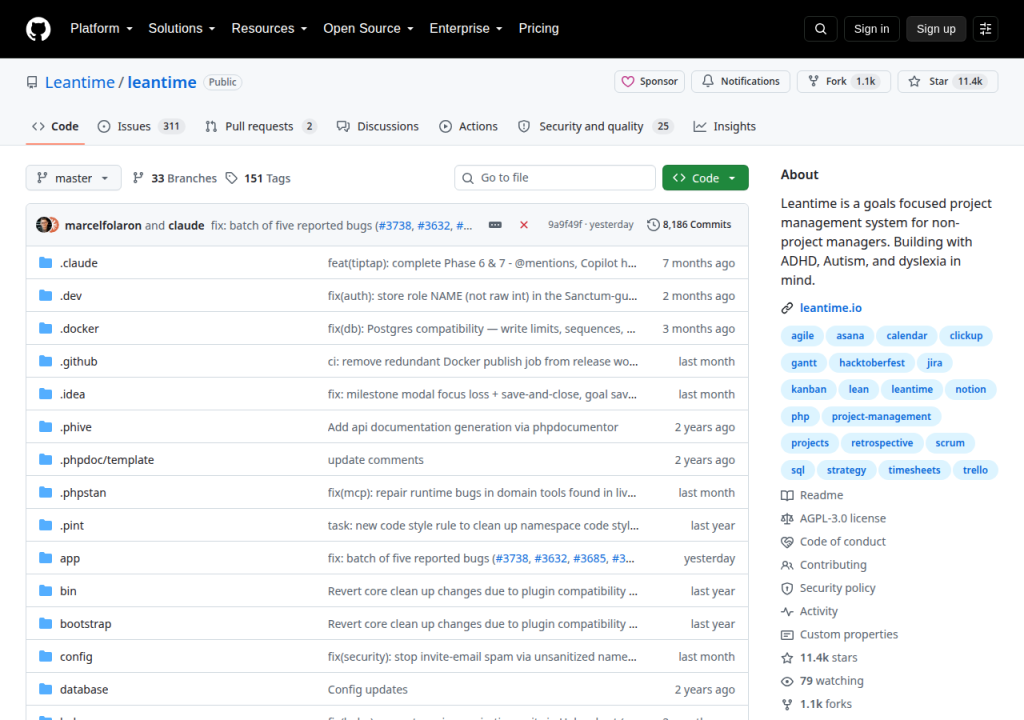This screenshot has height=720, width=1024.
Task: Switch to the Issues tab
Action: [141, 126]
